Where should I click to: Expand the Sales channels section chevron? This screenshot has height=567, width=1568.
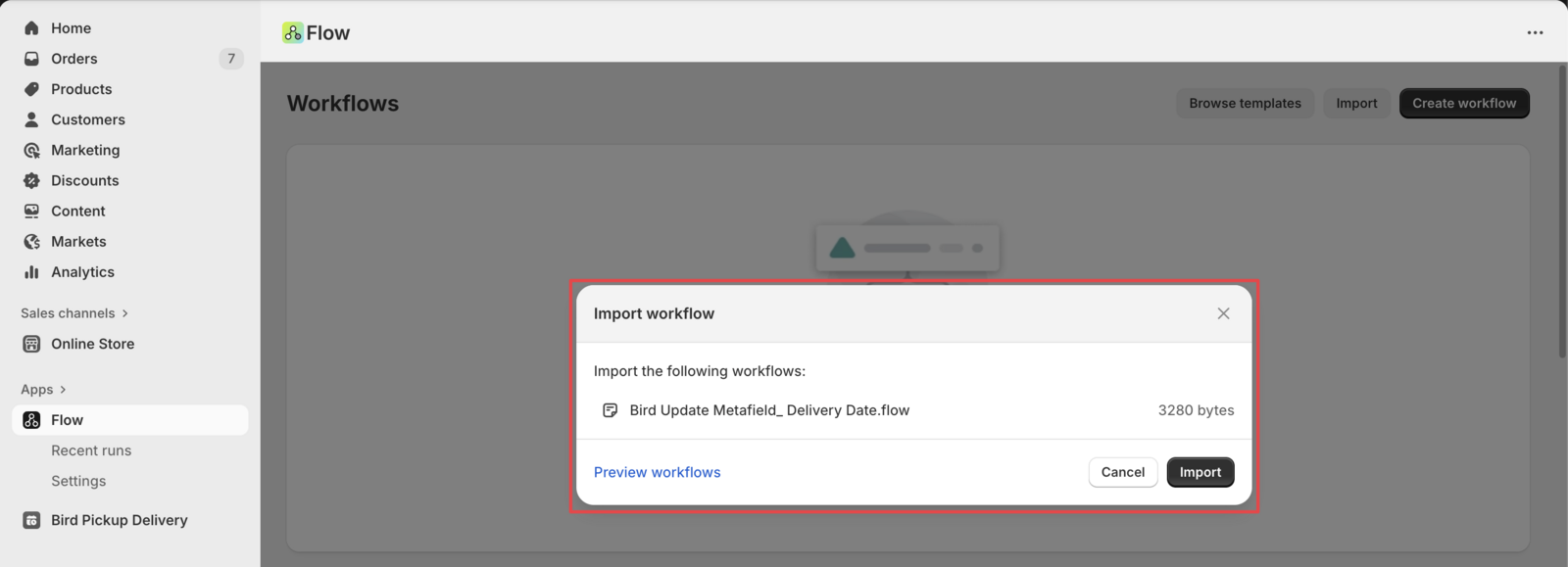coord(125,313)
